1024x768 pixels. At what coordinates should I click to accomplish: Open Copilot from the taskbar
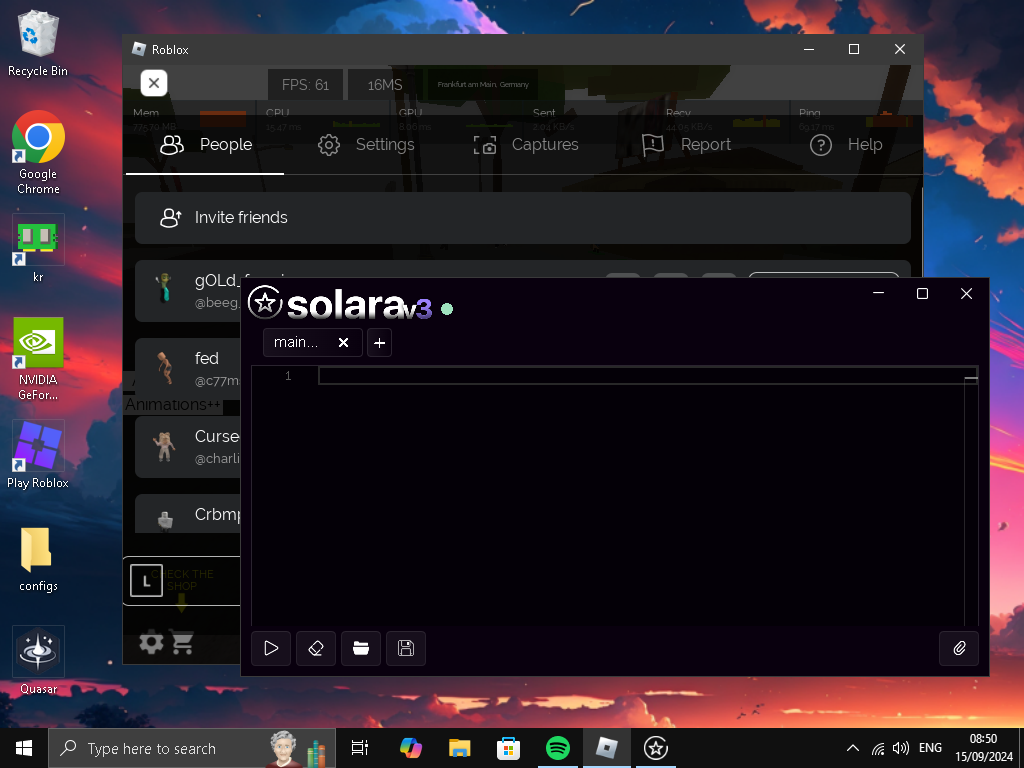coord(411,748)
